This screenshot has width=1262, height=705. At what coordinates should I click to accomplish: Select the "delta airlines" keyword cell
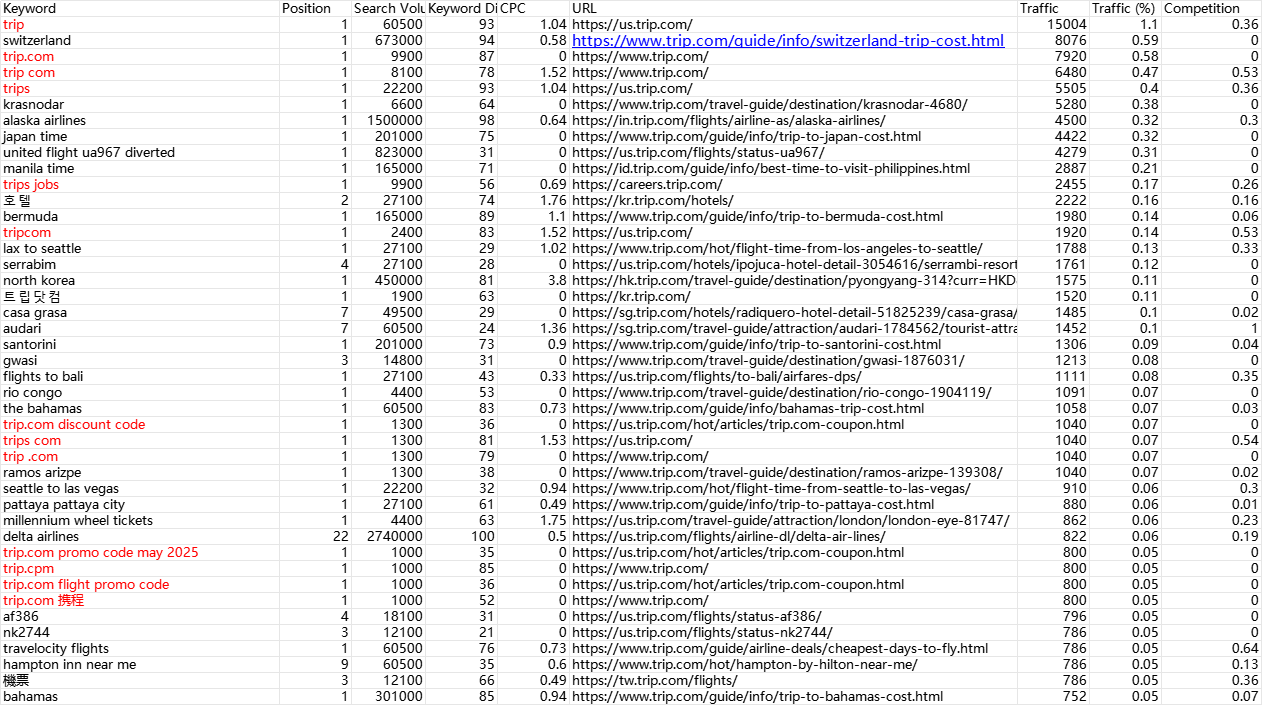pyautogui.click(x=41, y=537)
